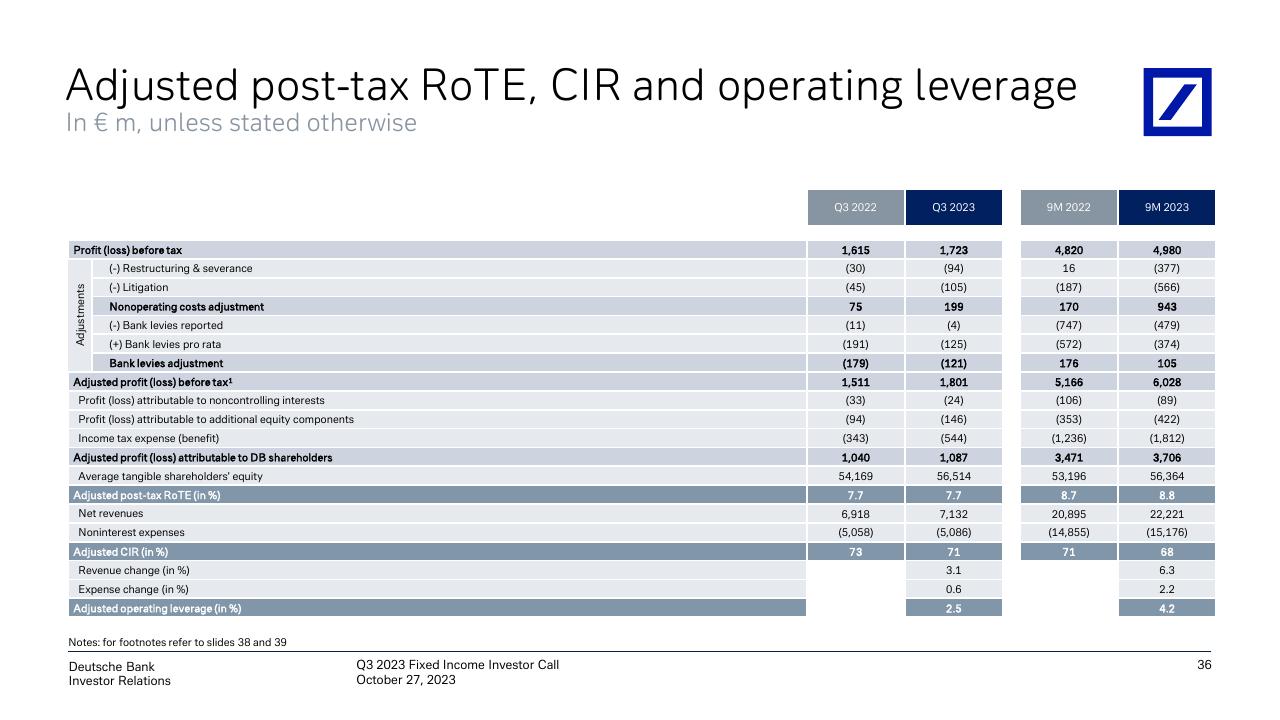The image size is (1280, 720).
Task: Click 'Nonoperating costs adjustment' row label
Action: pos(187,306)
